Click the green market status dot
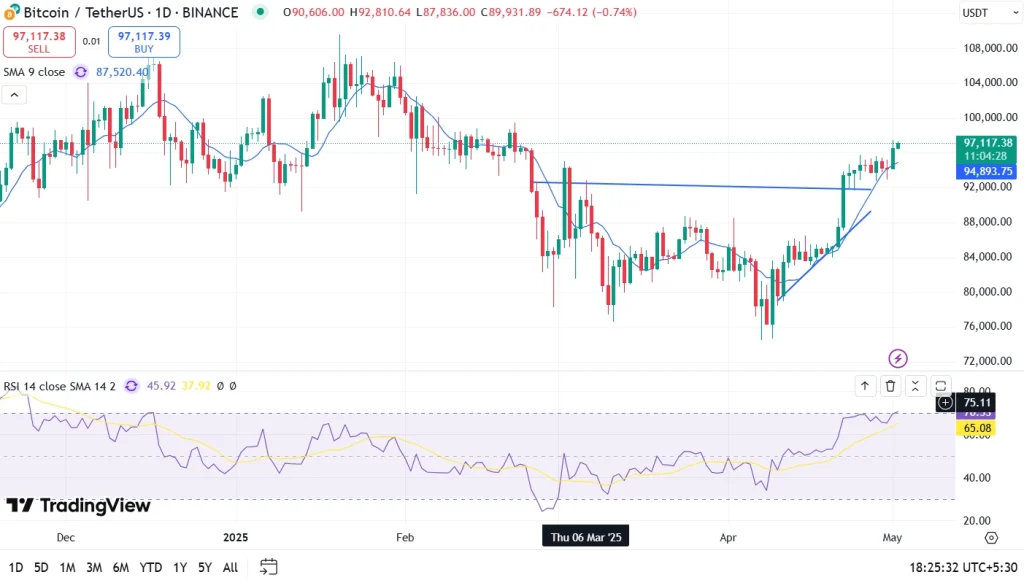 click(x=261, y=12)
